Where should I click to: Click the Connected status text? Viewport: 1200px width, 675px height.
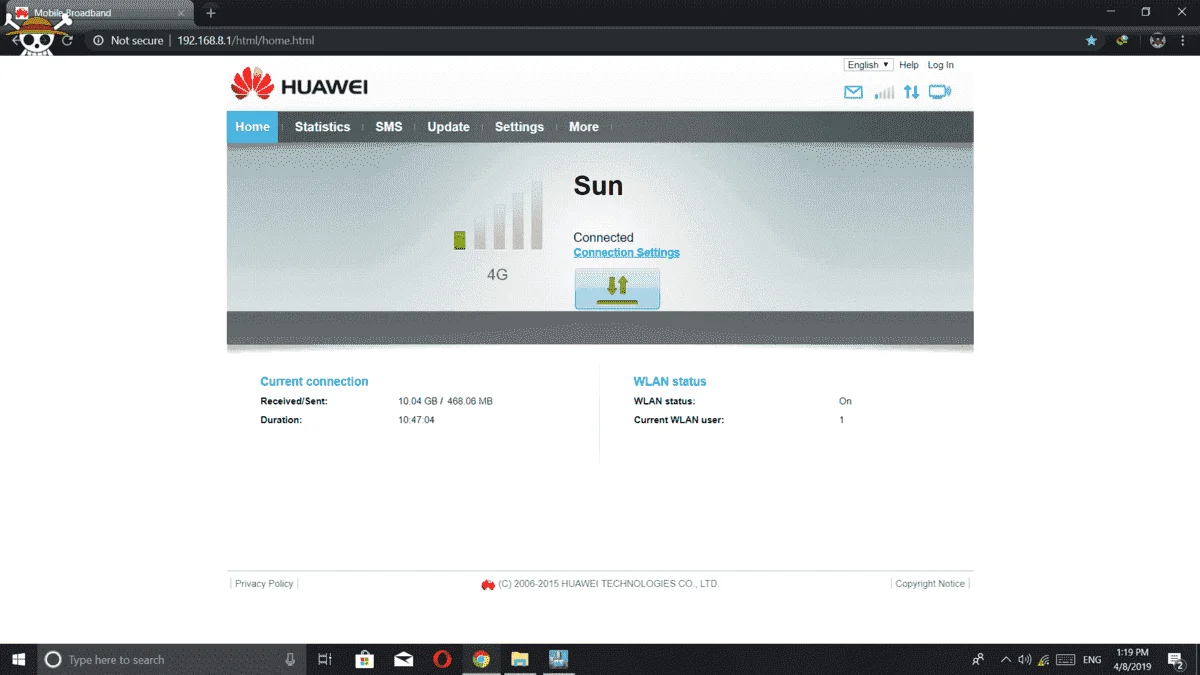(603, 238)
